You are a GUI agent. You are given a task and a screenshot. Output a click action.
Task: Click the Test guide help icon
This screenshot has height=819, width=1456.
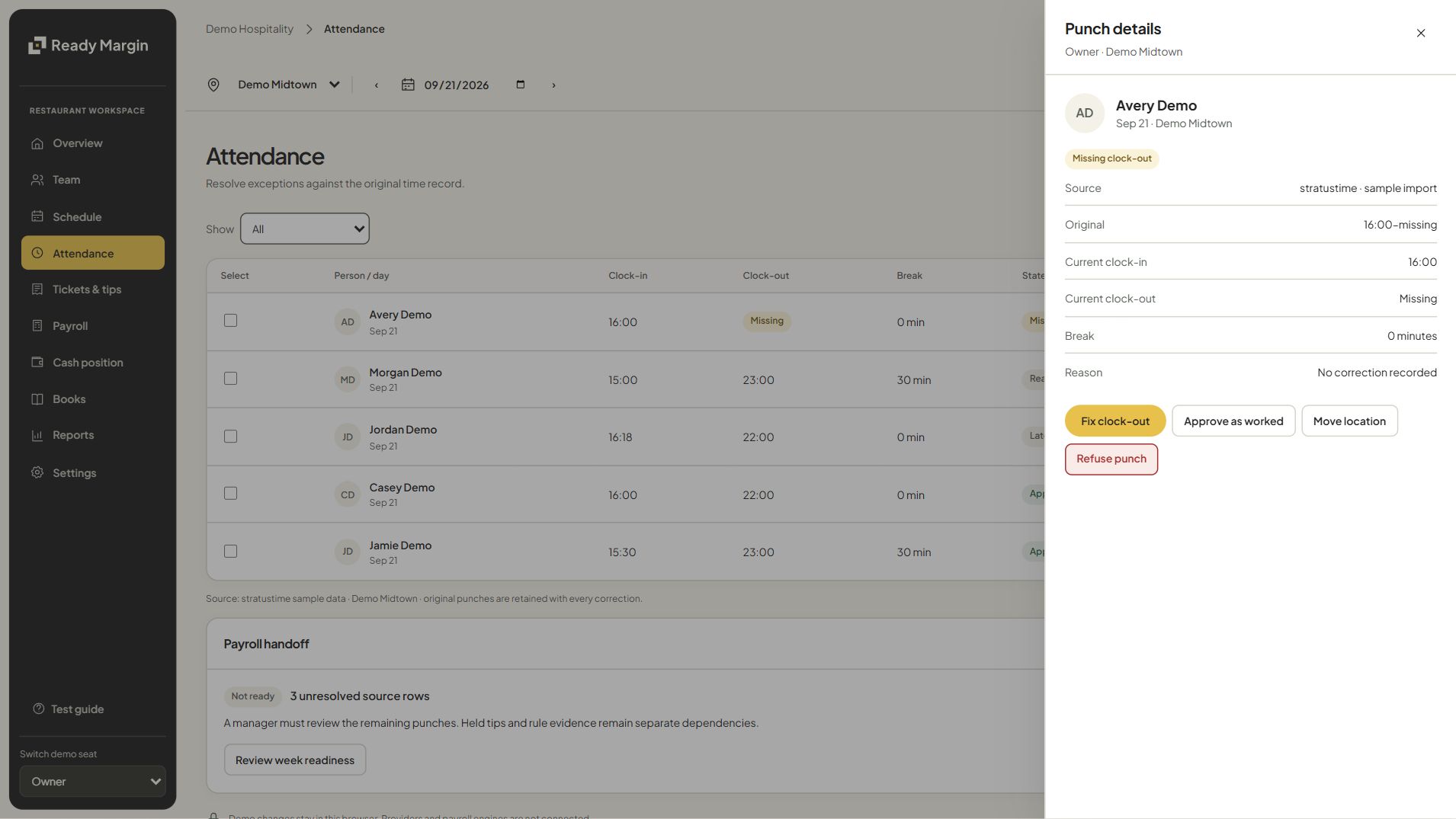(x=38, y=709)
